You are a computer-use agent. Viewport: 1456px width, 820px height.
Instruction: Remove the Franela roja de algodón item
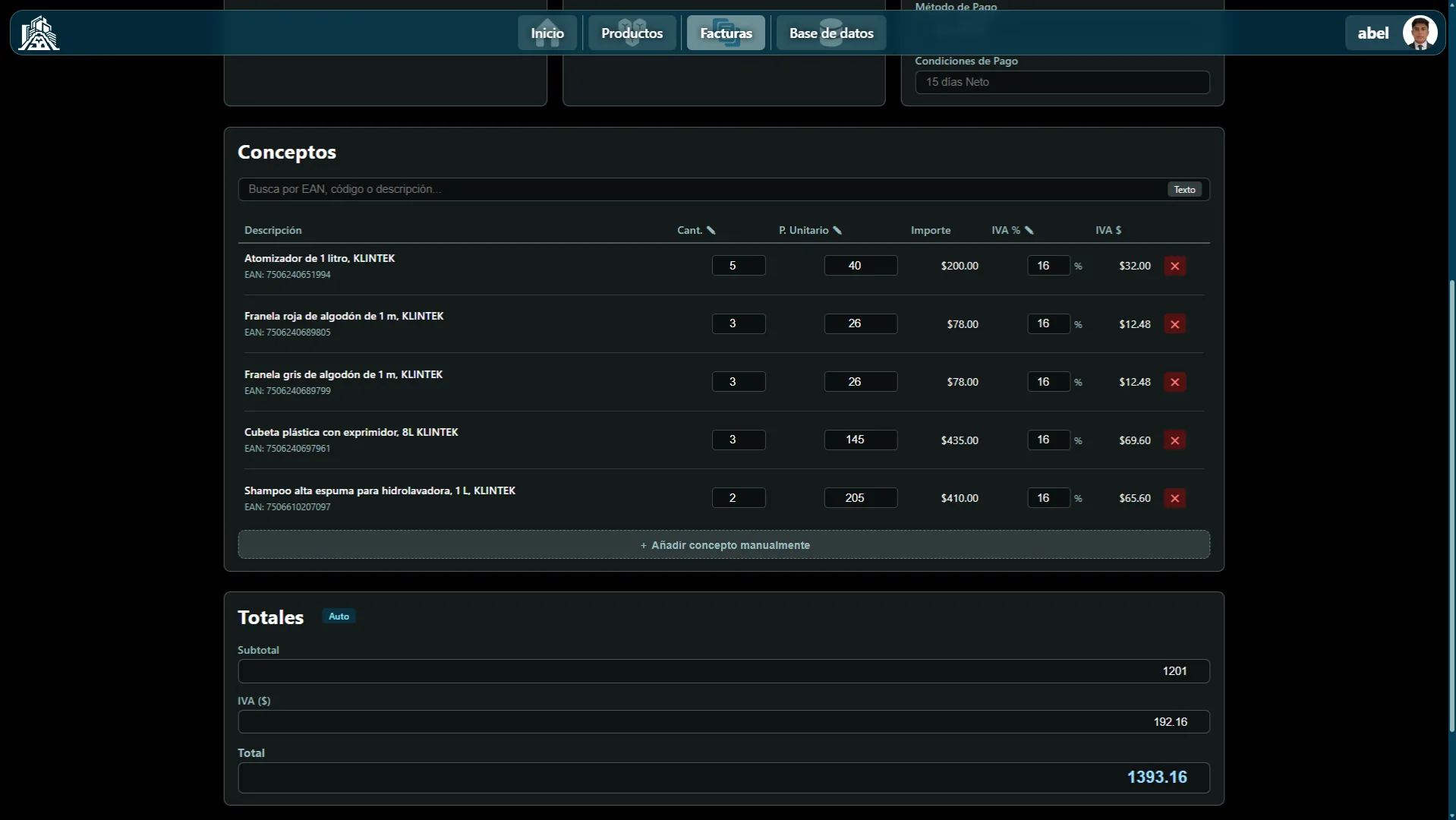pyautogui.click(x=1174, y=324)
